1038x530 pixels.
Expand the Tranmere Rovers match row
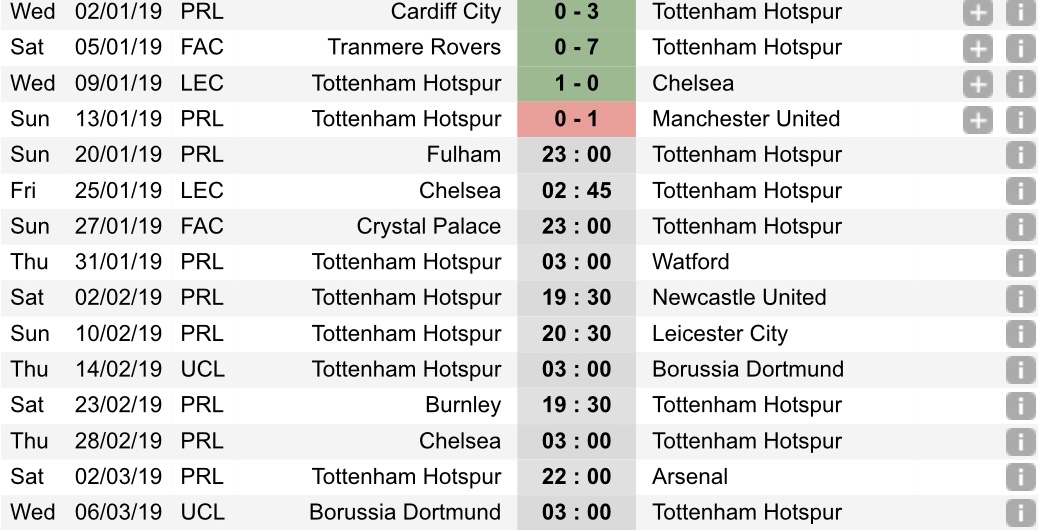click(x=977, y=48)
